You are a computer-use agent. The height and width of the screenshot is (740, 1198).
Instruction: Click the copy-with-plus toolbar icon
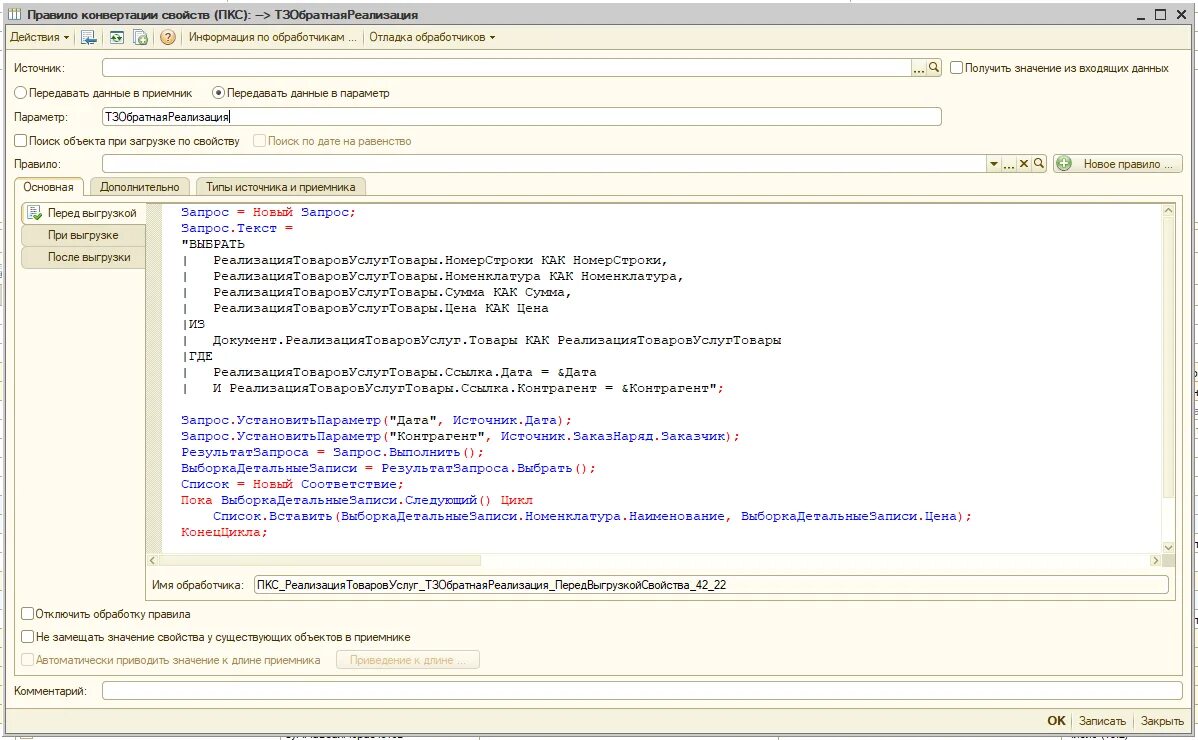pyautogui.click(x=141, y=37)
